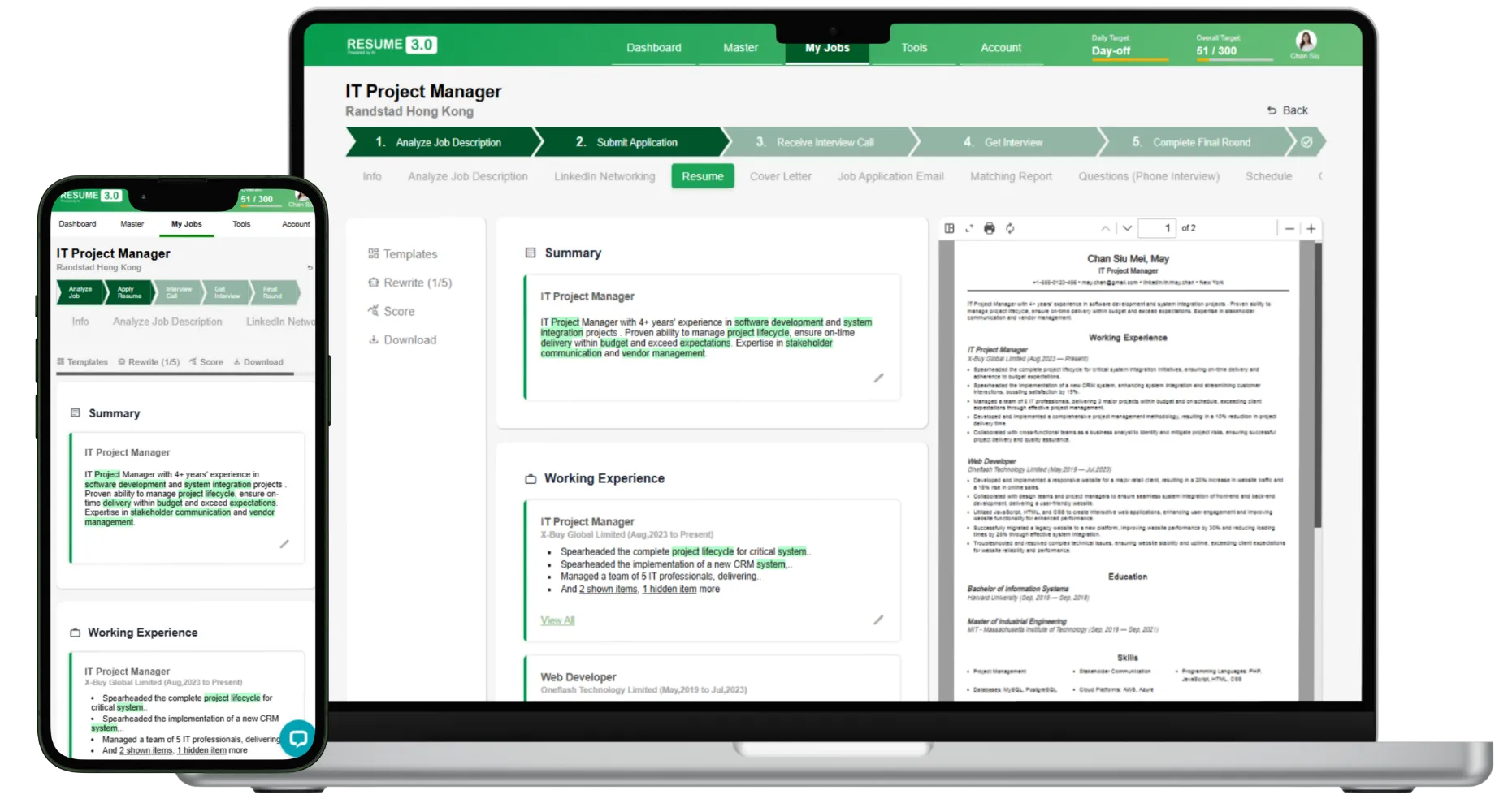Print the resume using the printer icon

point(989,228)
